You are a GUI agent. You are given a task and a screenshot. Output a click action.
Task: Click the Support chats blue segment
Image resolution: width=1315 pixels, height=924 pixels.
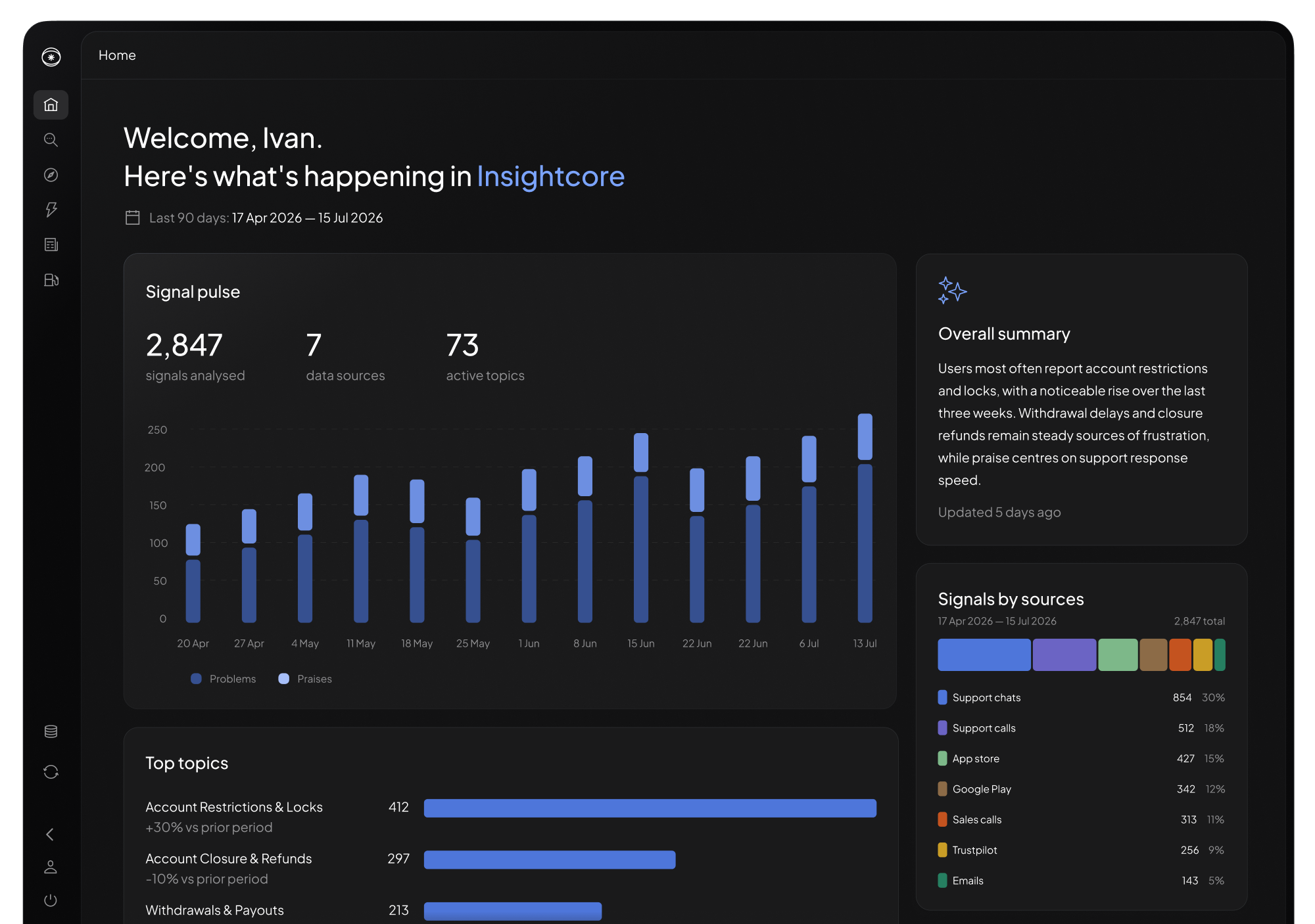click(984, 655)
